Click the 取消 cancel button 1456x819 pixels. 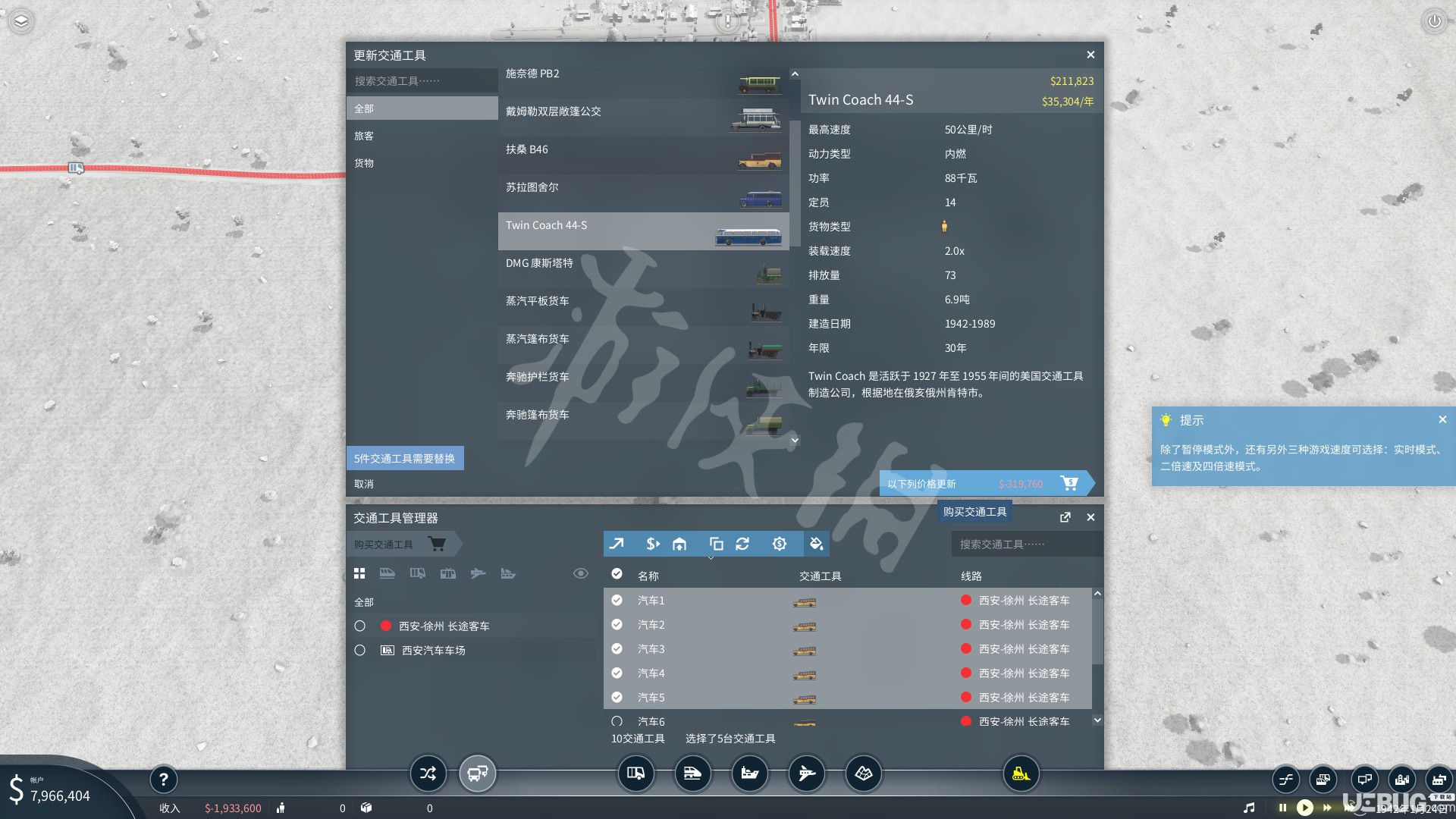click(364, 484)
